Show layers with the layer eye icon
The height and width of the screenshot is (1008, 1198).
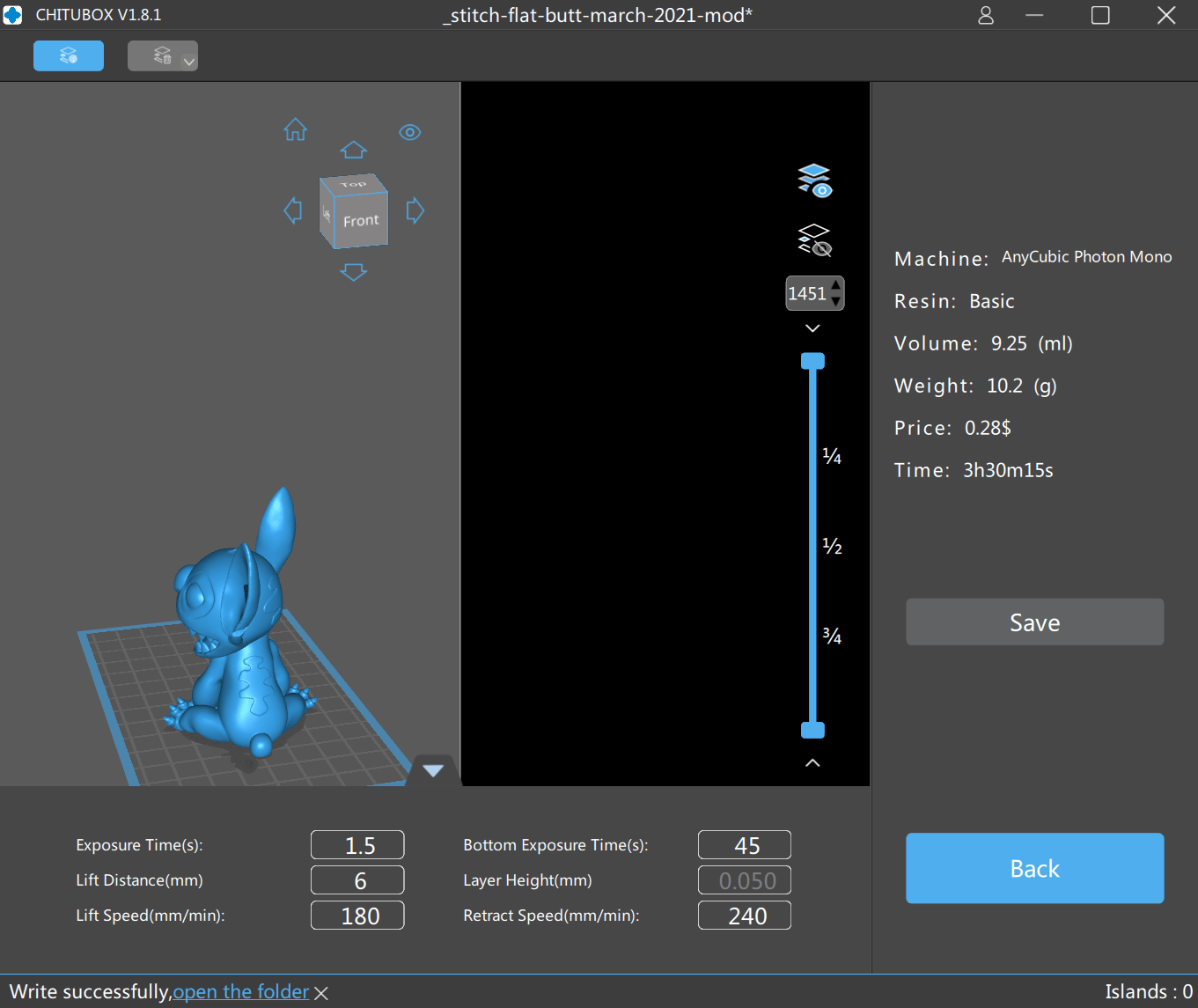coord(814,180)
